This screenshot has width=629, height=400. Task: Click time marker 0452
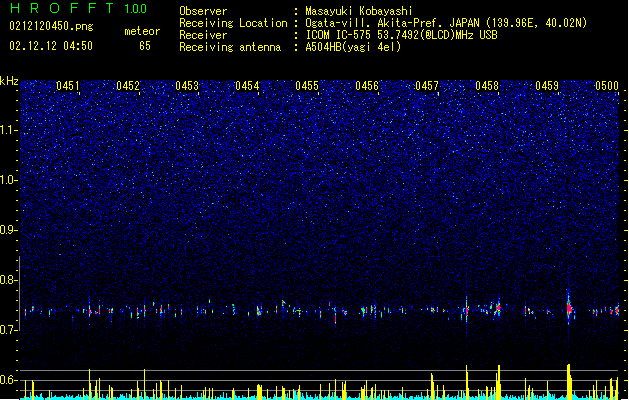pyautogui.click(x=128, y=86)
